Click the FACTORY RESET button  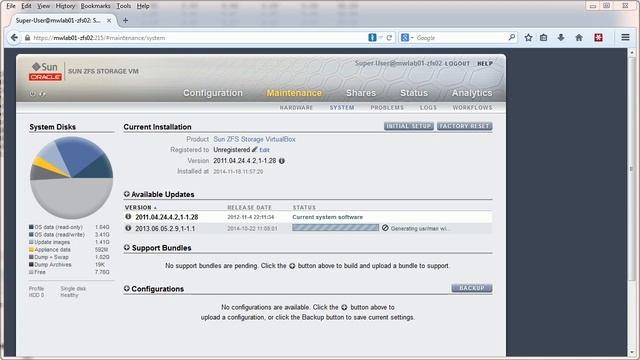pyautogui.click(x=464, y=126)
